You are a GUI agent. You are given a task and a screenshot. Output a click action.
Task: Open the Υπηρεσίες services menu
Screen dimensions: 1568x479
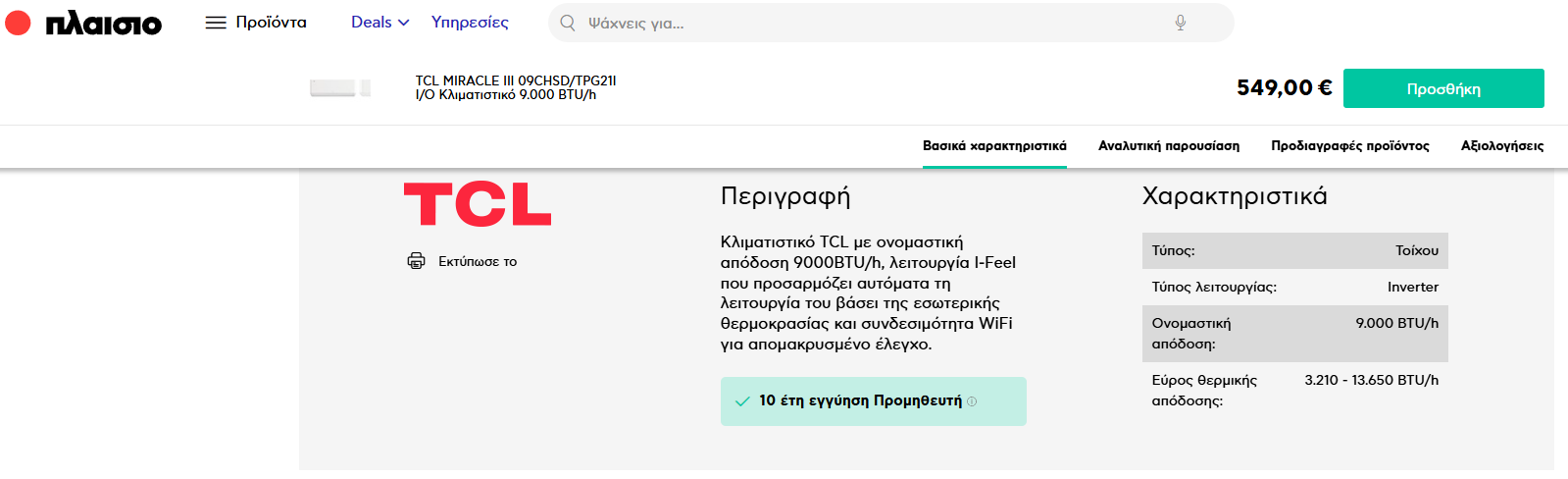point(470,23)
